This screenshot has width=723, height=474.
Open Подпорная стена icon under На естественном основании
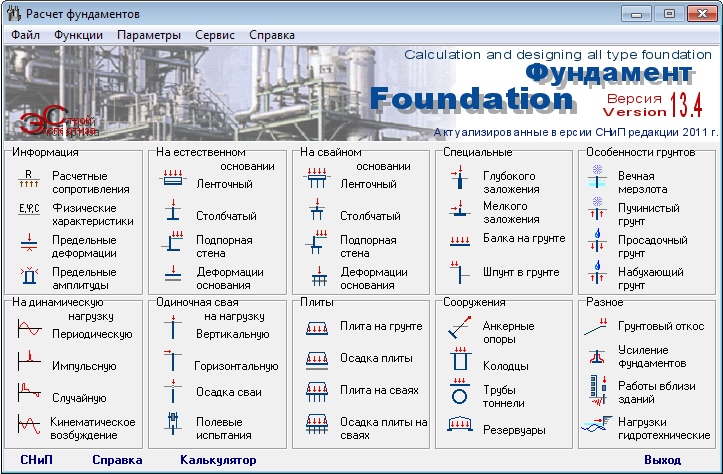(173, 241)
